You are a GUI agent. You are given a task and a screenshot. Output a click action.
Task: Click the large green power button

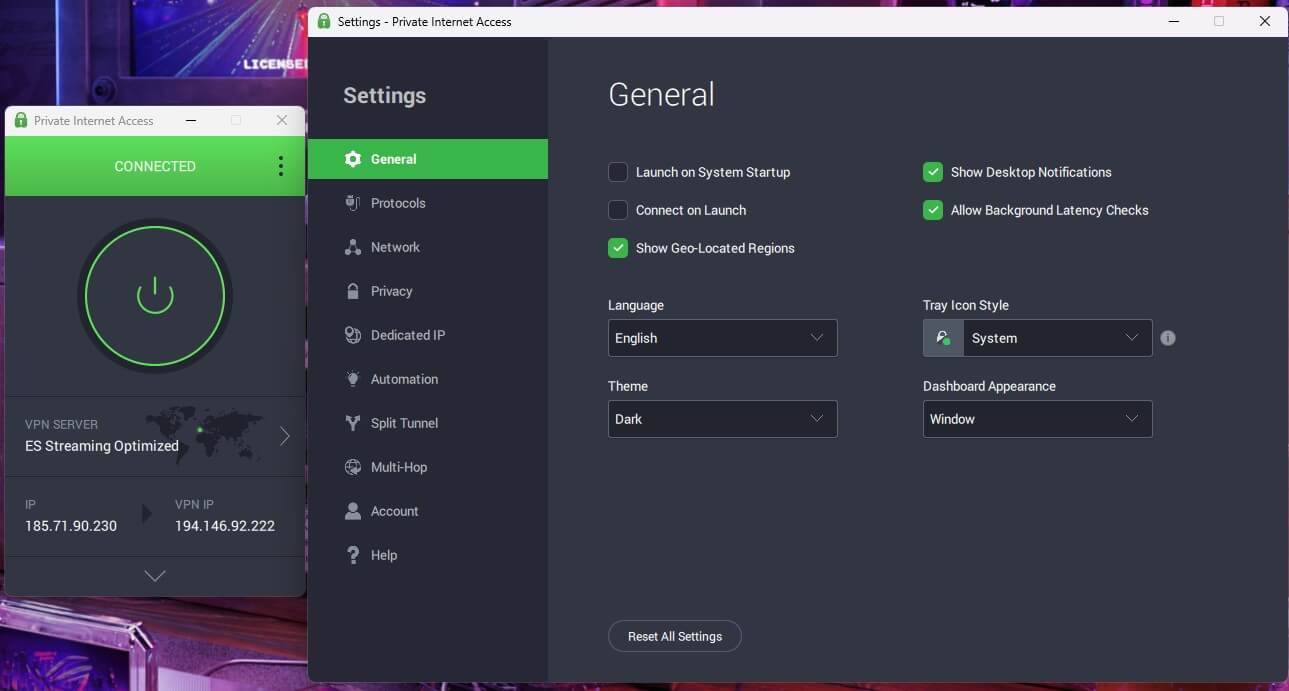155,295
